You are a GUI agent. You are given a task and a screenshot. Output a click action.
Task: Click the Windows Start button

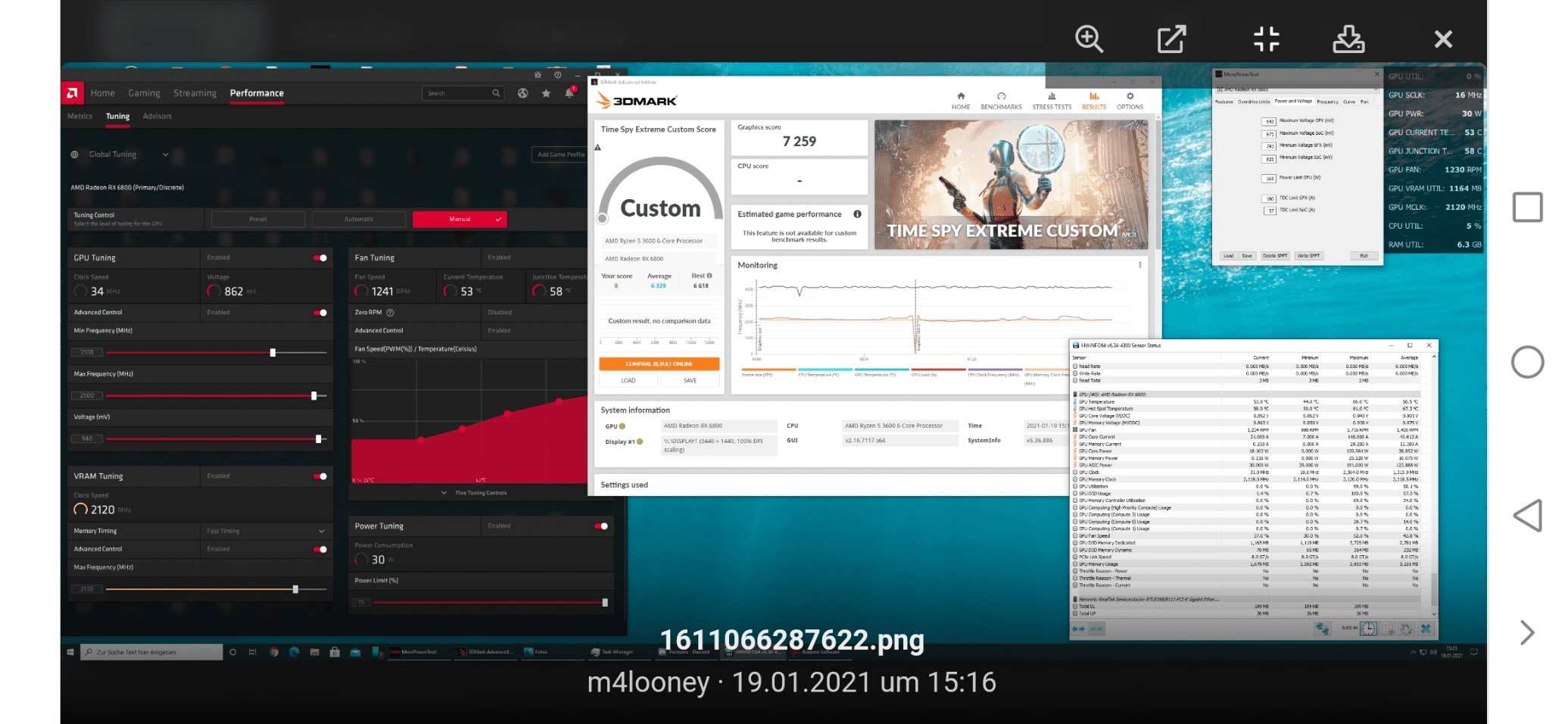click(x=70, y=652)
